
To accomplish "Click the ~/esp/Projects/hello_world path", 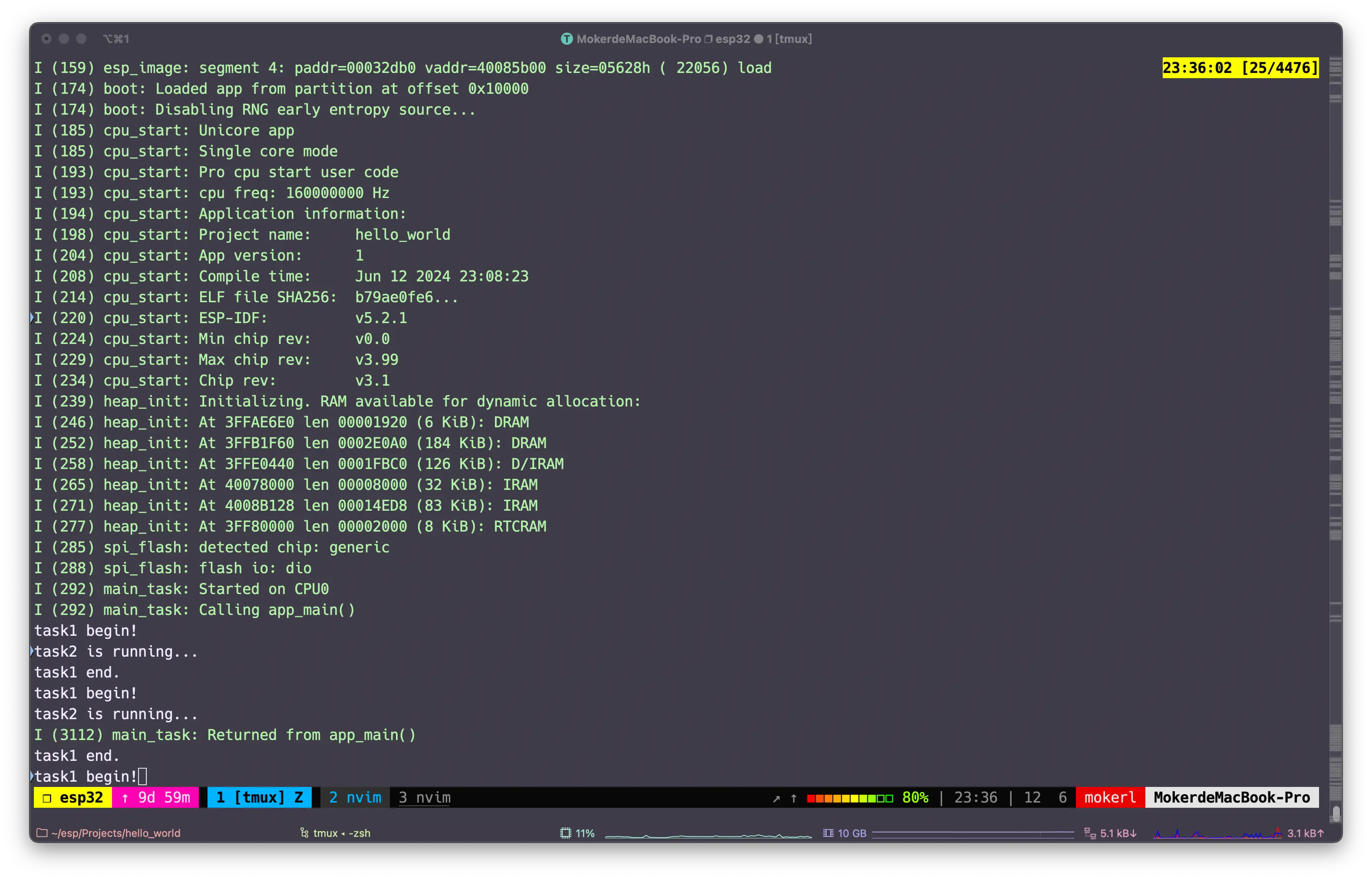I will tap(115, 833).
